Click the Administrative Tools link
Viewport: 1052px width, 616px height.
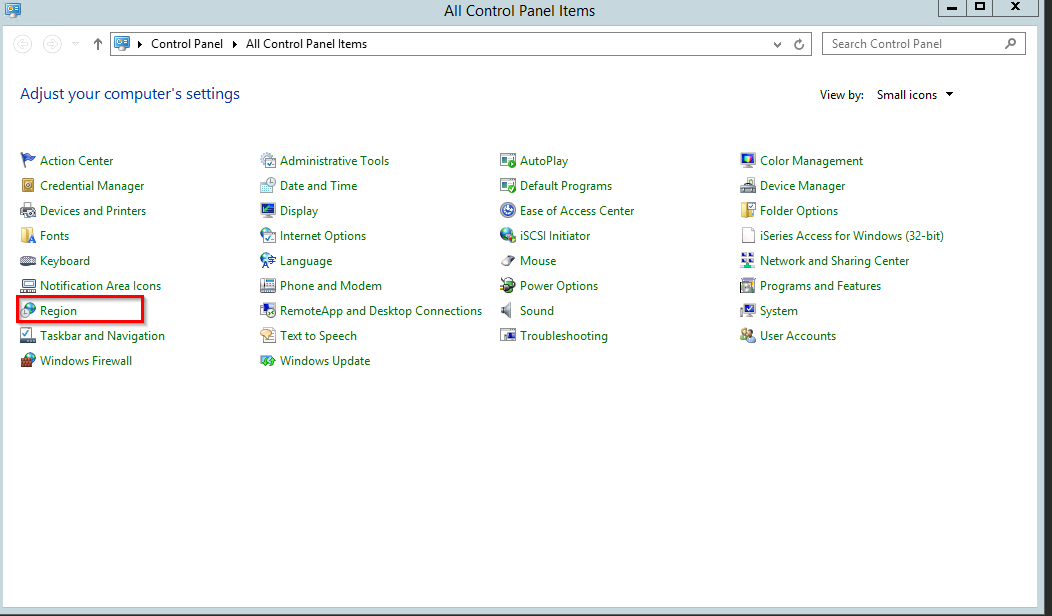pyautogui.click(x=334, y=161)
